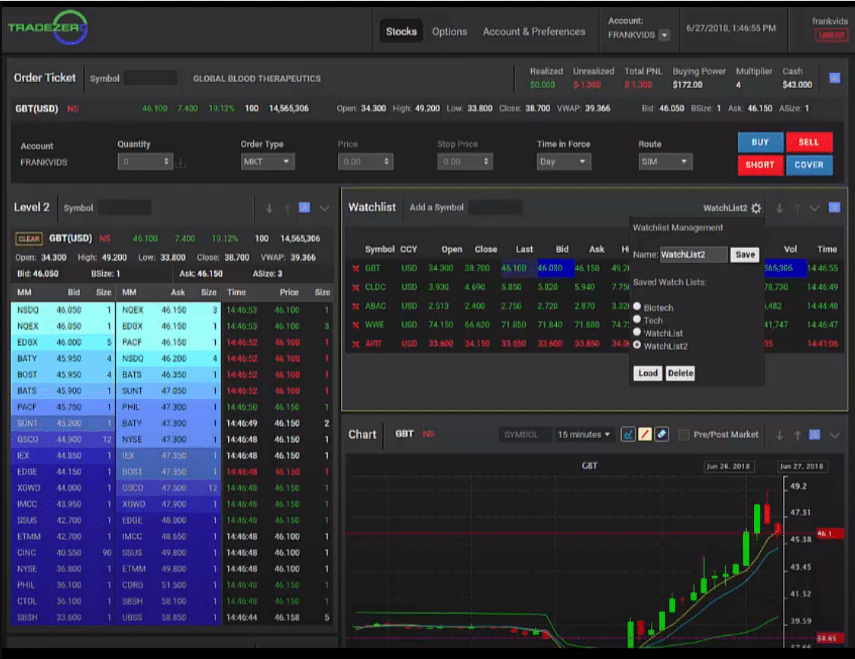Collapse the Level 2 panel chevron
This screenshot has height=659, width=855.
[324, 208]
